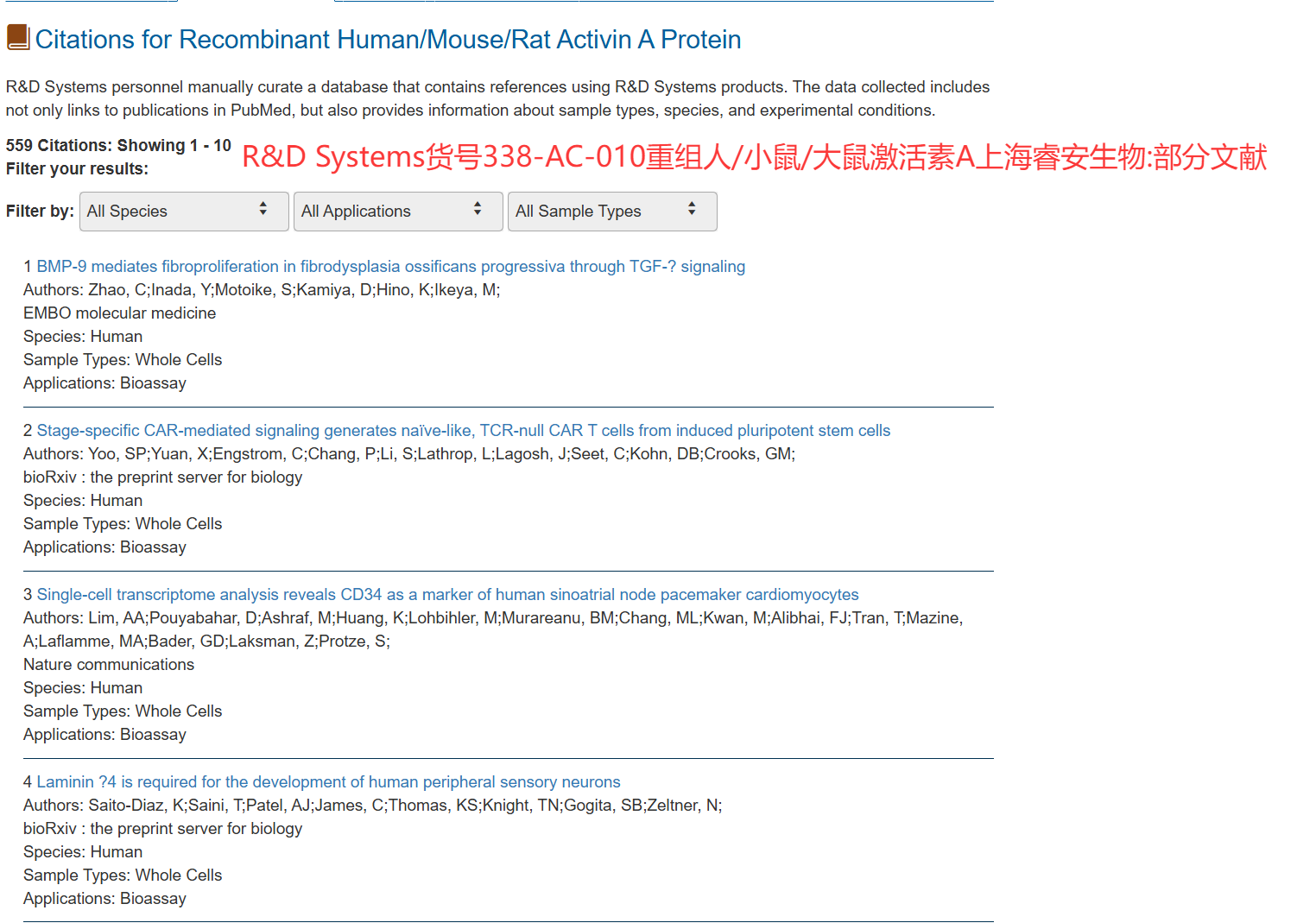Click the EMBO molecular medicine journal name
Screen dimensions: 1316x923
[120, 313]
